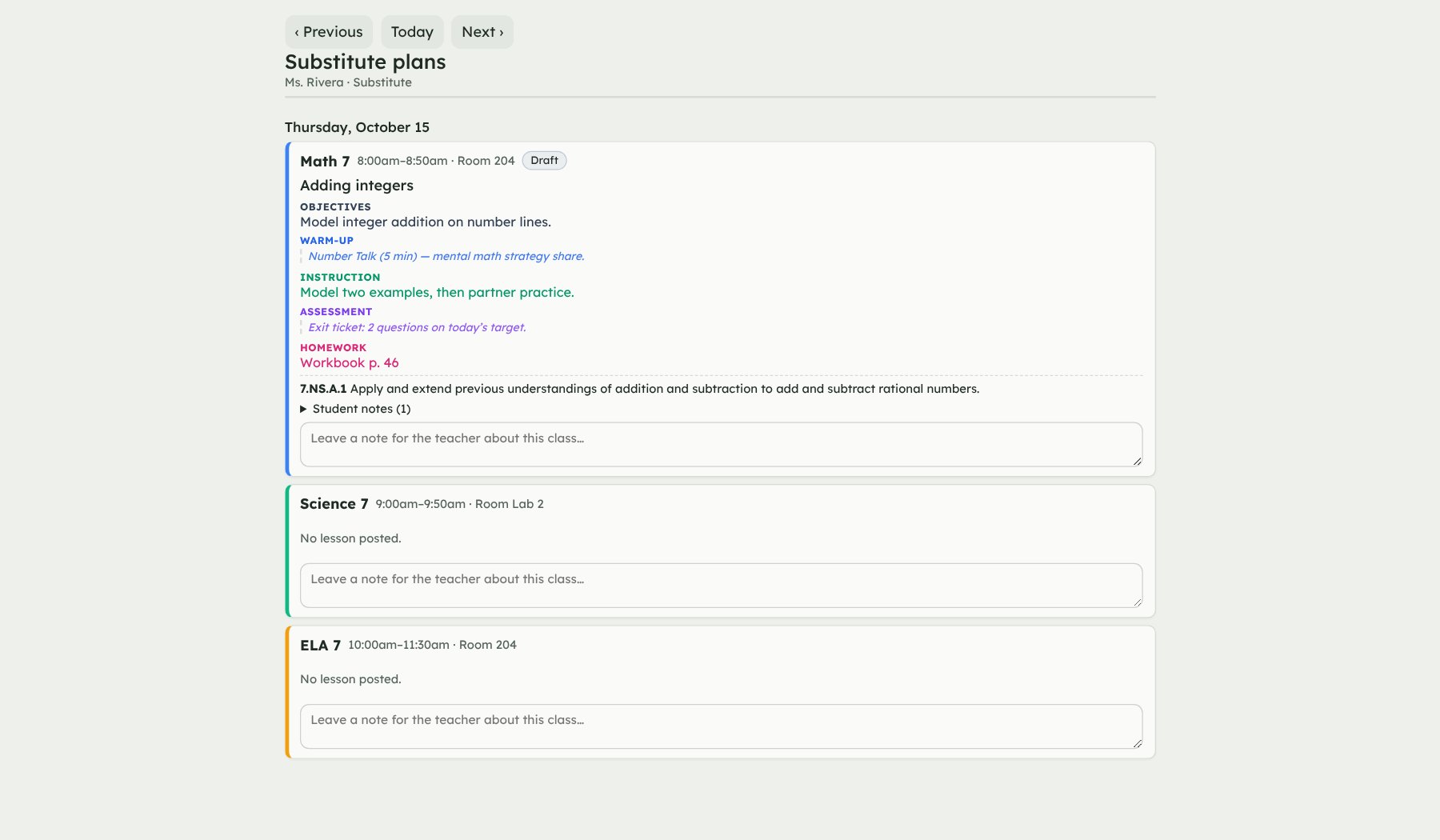Click the OBJECTIVES section label
This screenshot has width=1440, height=840.
pyautogui.click(x=335, y=206)
